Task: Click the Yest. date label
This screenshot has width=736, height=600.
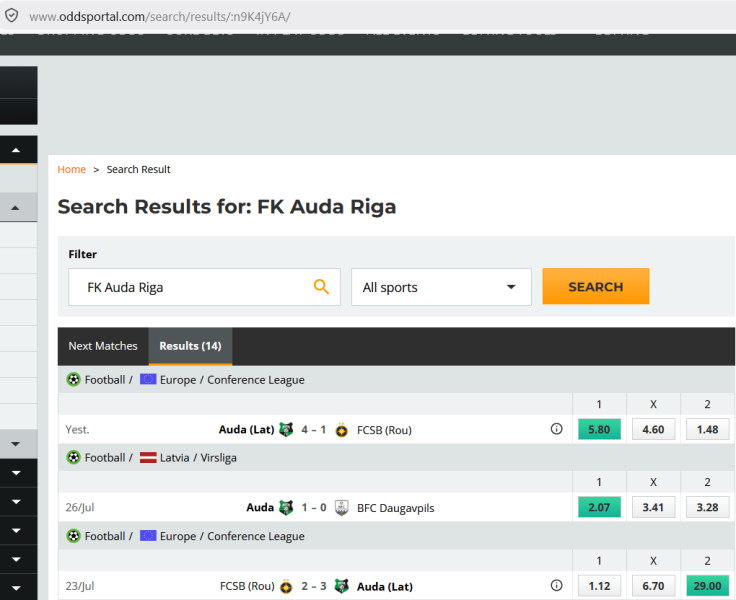Action: (x=77, y=430)
